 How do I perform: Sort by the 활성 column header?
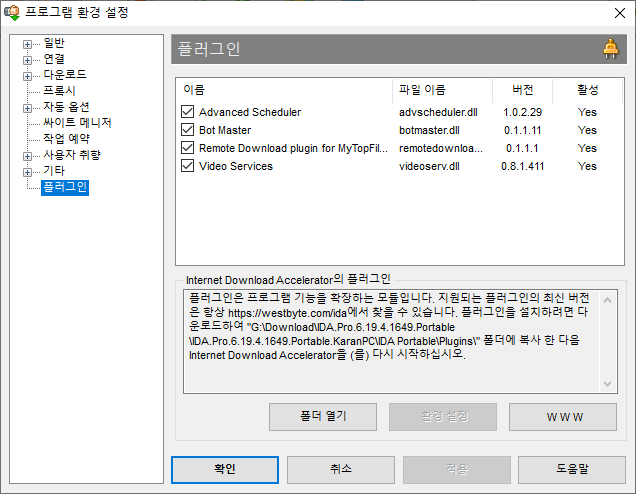click(x=587, y=90)
